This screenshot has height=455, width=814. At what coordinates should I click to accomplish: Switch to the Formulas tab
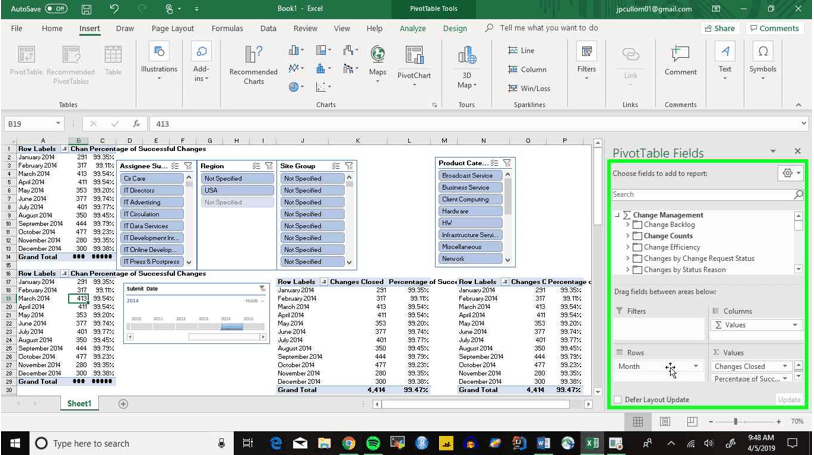[227, 29]
